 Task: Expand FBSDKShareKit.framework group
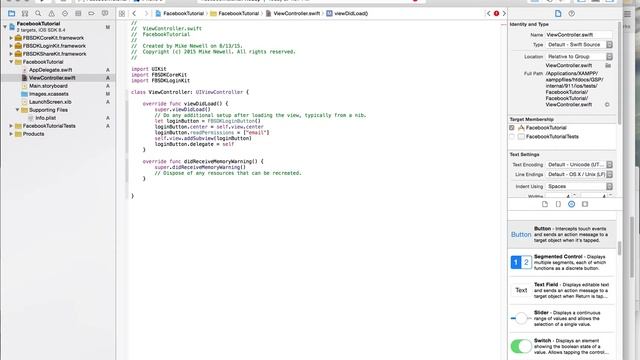point(11,54)
